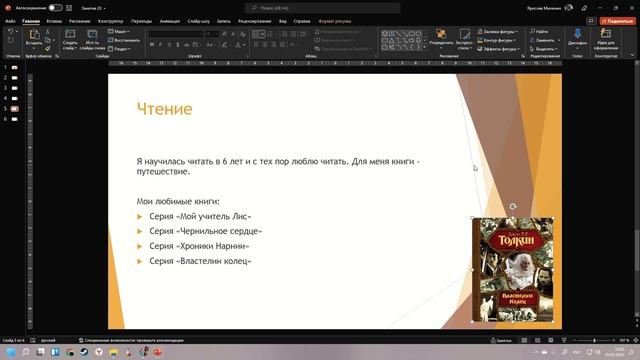This screenshot has height=360, width=640.
Task: Switch to the Конструктор tab
Action: [x=110, y=21]
